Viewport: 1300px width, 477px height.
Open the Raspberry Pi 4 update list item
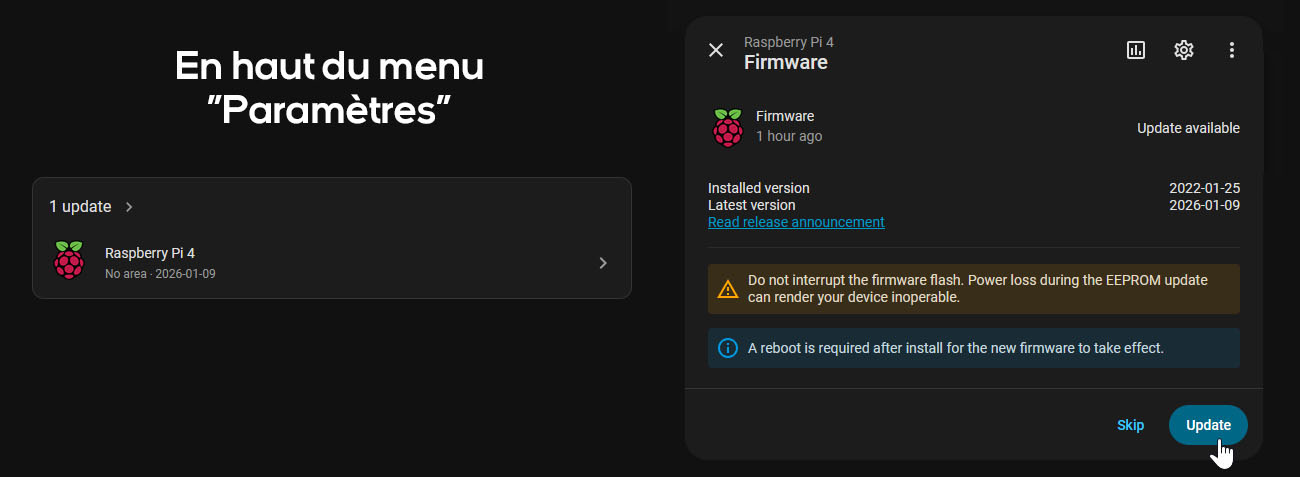[x=332, y=263]
